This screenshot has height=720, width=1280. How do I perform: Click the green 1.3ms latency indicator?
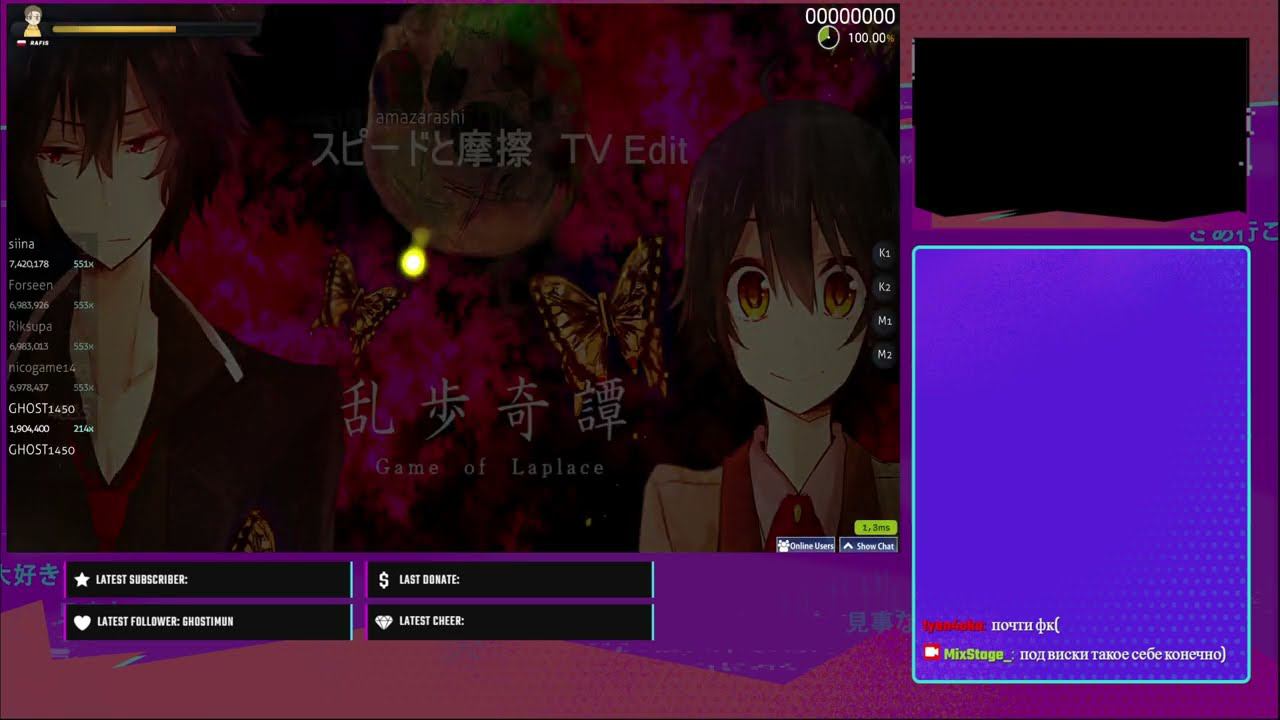pyautogui.click(x=875, y=527)
